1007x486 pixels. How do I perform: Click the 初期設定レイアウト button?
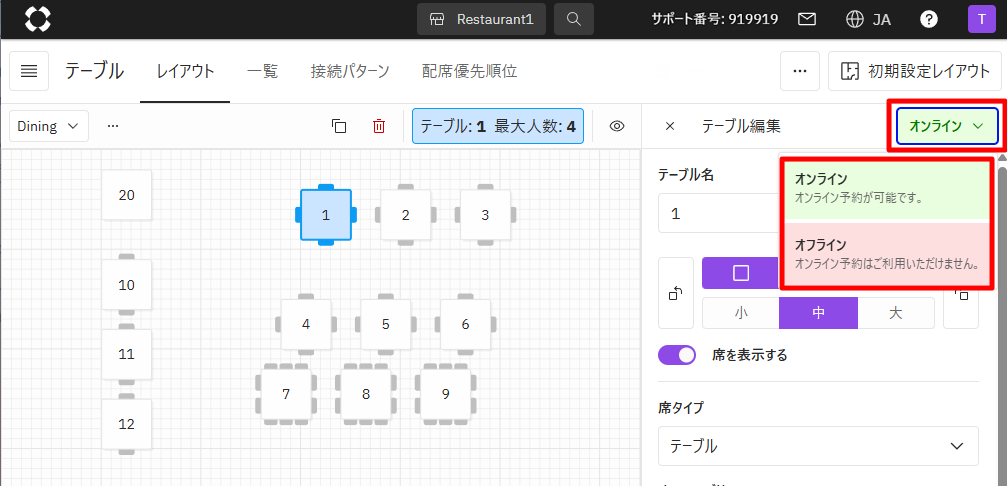917,71
